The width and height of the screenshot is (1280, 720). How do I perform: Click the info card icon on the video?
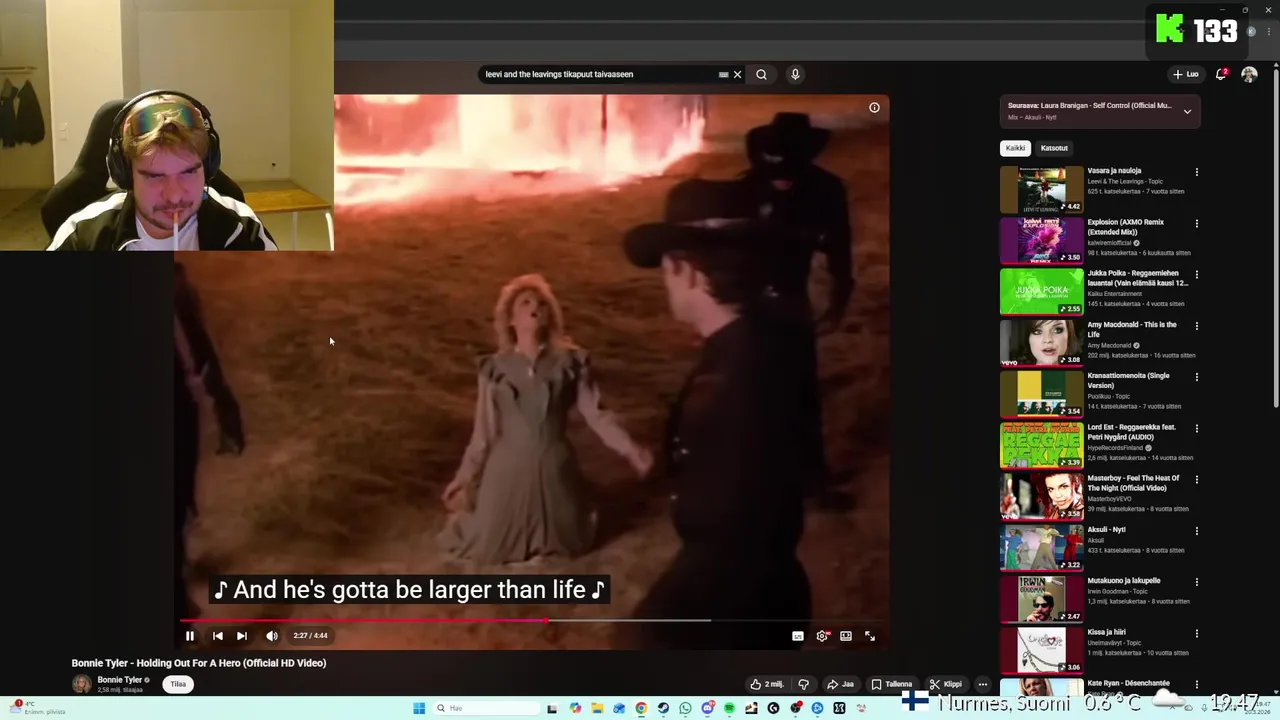874,108
